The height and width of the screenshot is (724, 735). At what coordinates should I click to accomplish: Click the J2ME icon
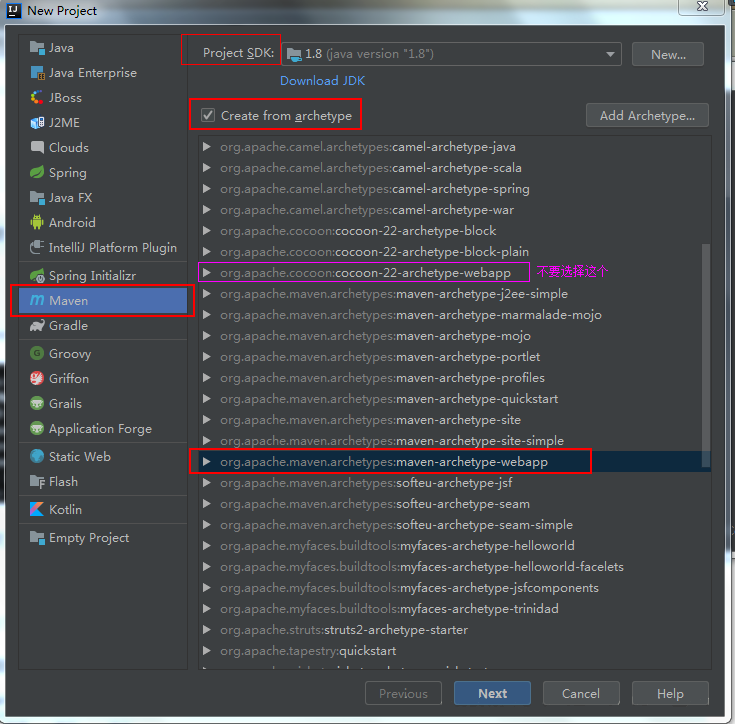pos(37,123)
